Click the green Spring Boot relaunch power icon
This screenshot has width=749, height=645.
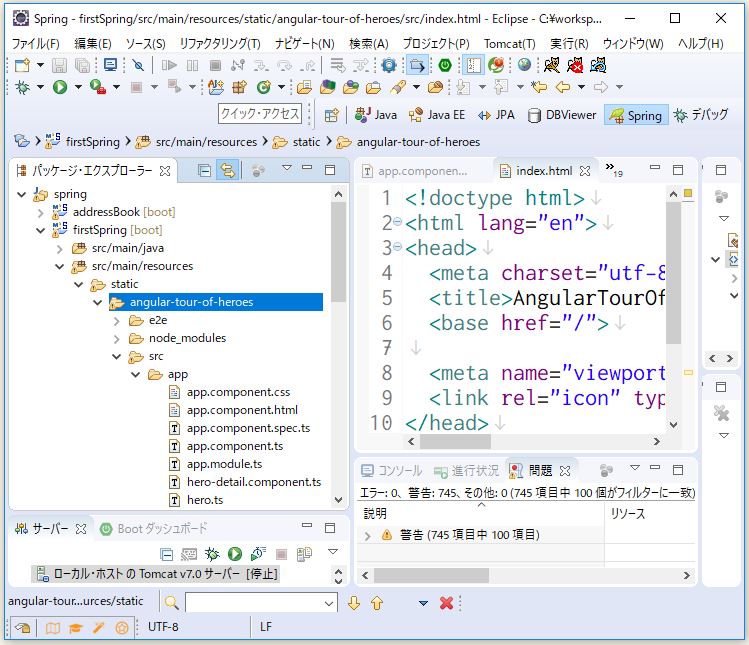click(x=445, y=65)
